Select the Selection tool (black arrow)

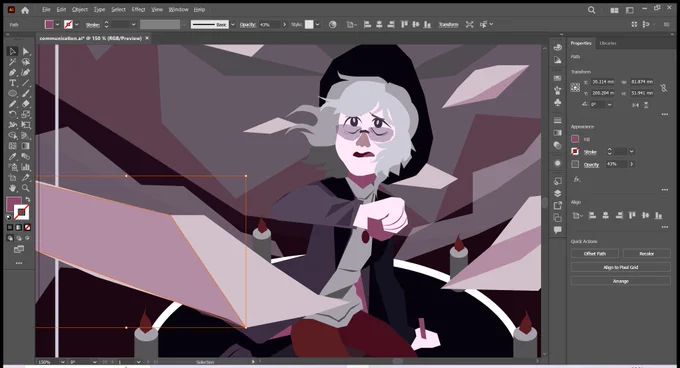coord(12,52)
